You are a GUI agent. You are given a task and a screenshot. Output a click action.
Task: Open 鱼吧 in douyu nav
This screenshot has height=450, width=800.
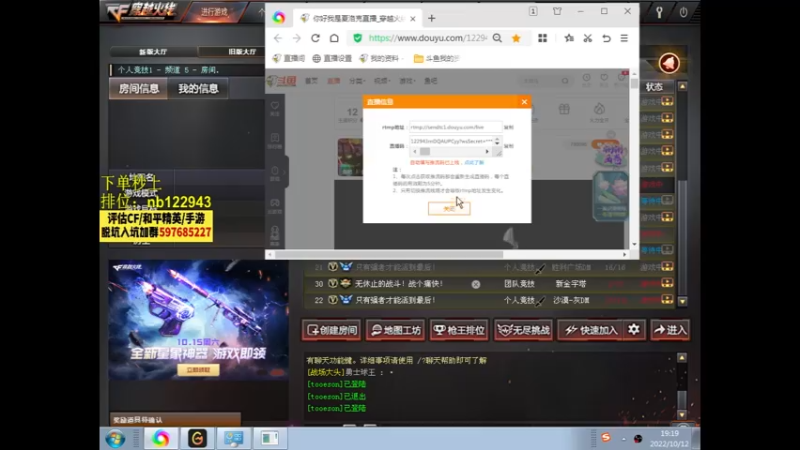click(x=431, y=81)
